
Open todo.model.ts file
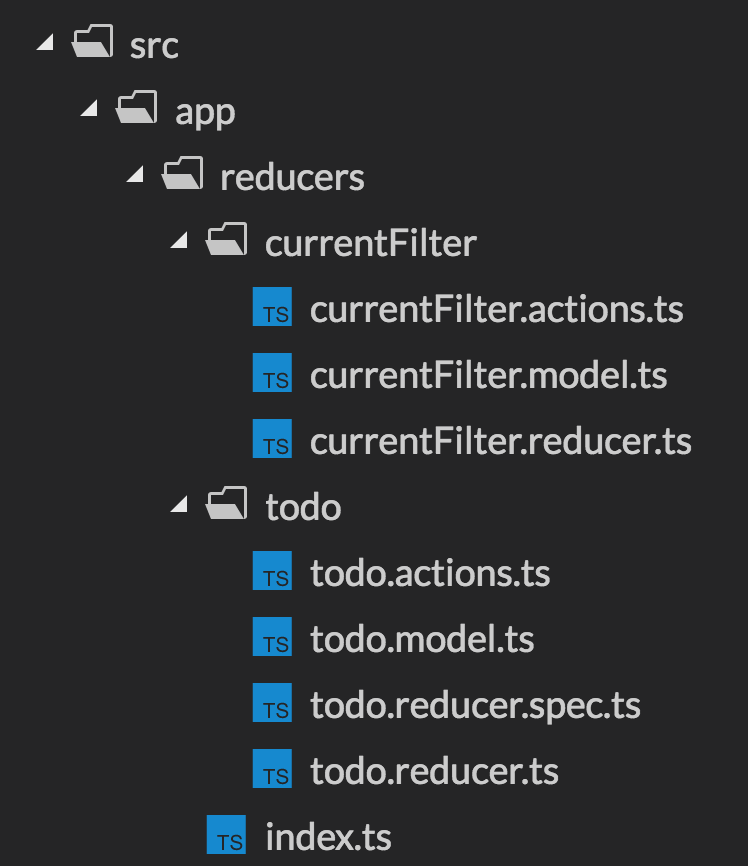[x=423, y=639]
